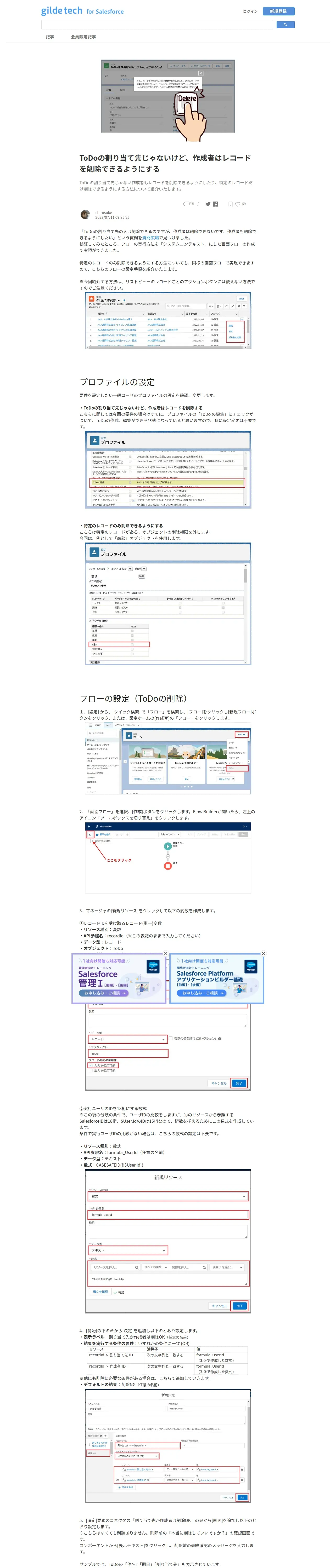The height and width of the screenshot is (1568, 336).
Task: Click the search magnifier button
Action: (x=285, y=25)
